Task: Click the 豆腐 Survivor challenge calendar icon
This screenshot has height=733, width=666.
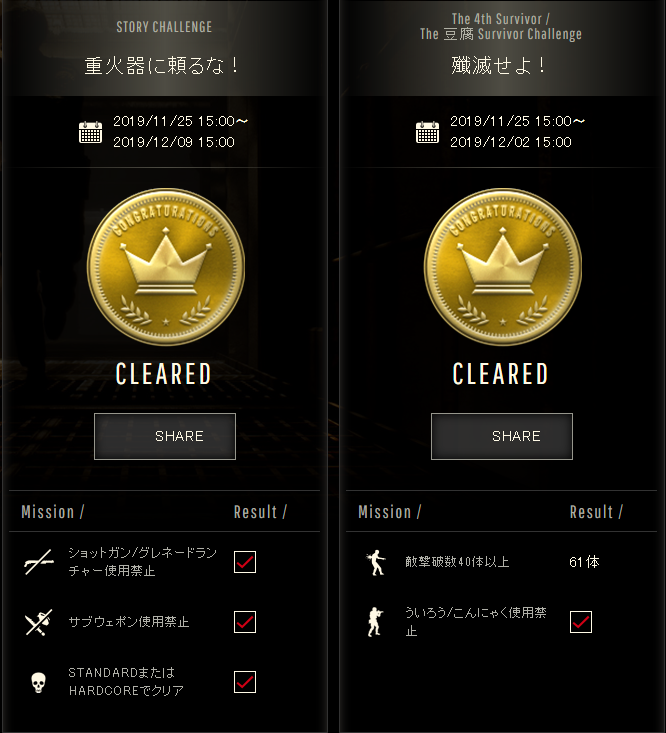Action: pos(427,132)
